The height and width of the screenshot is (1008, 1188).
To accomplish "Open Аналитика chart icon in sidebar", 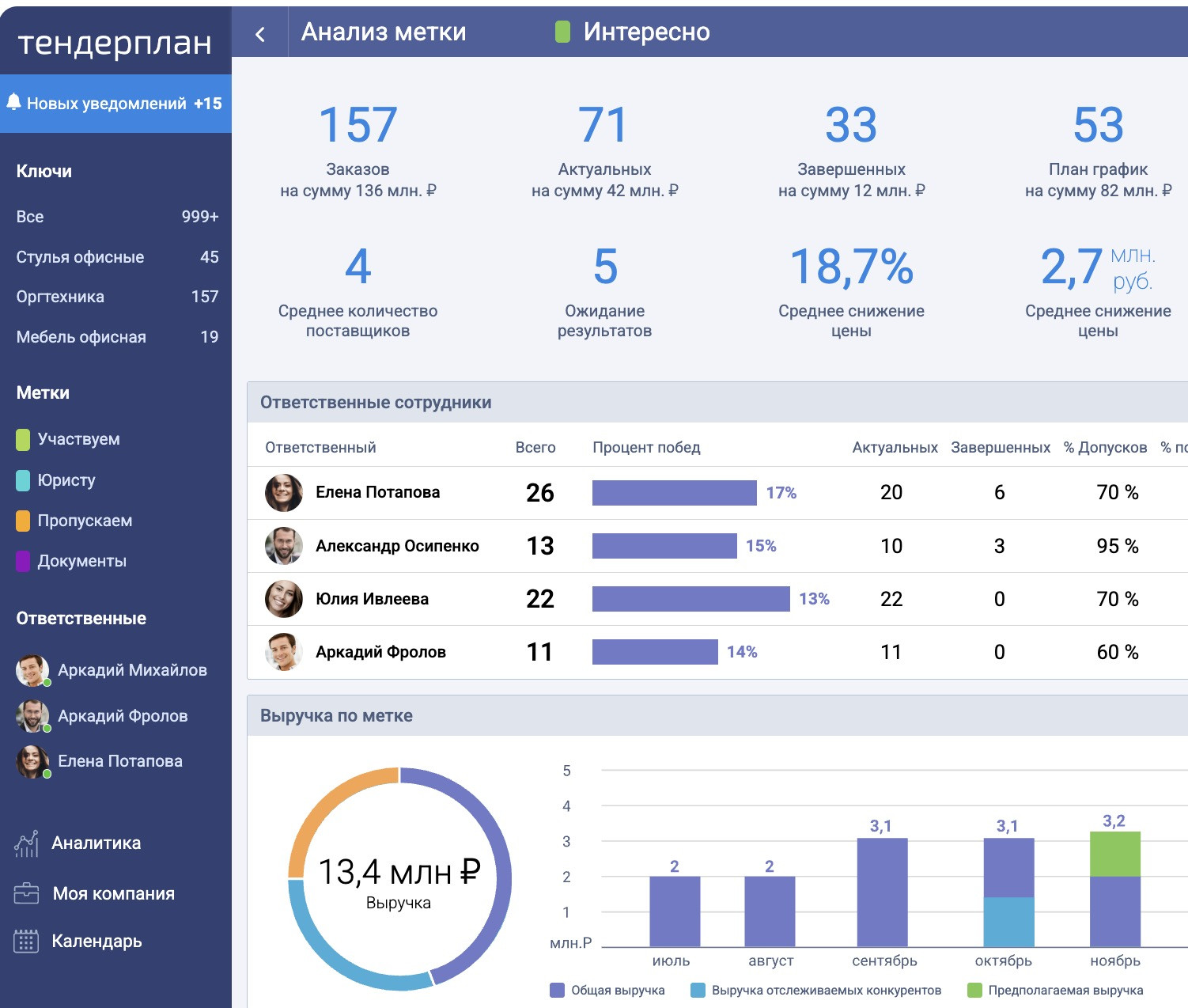I will [x=26, y=843].
